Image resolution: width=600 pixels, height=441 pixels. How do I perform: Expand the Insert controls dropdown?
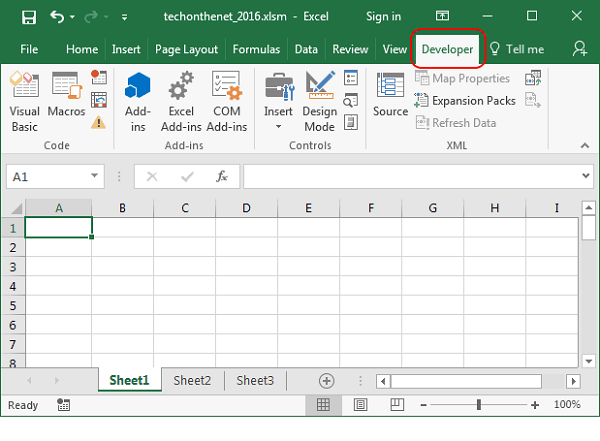pos(278,112)
